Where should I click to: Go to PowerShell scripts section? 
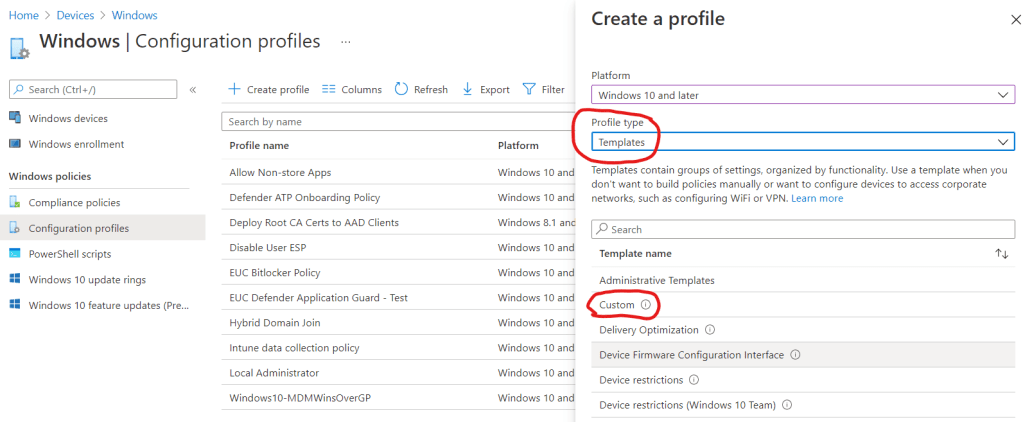(70, 254)
